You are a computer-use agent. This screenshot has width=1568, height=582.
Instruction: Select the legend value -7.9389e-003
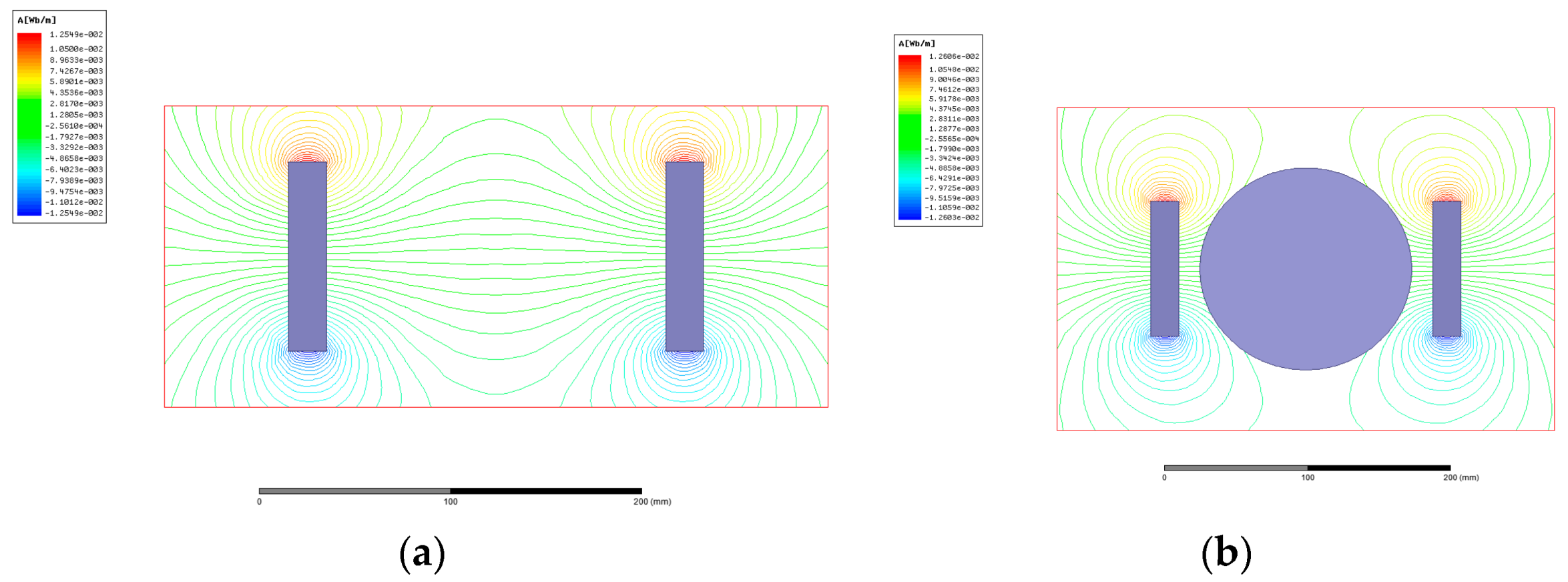[x=74, y=180]
